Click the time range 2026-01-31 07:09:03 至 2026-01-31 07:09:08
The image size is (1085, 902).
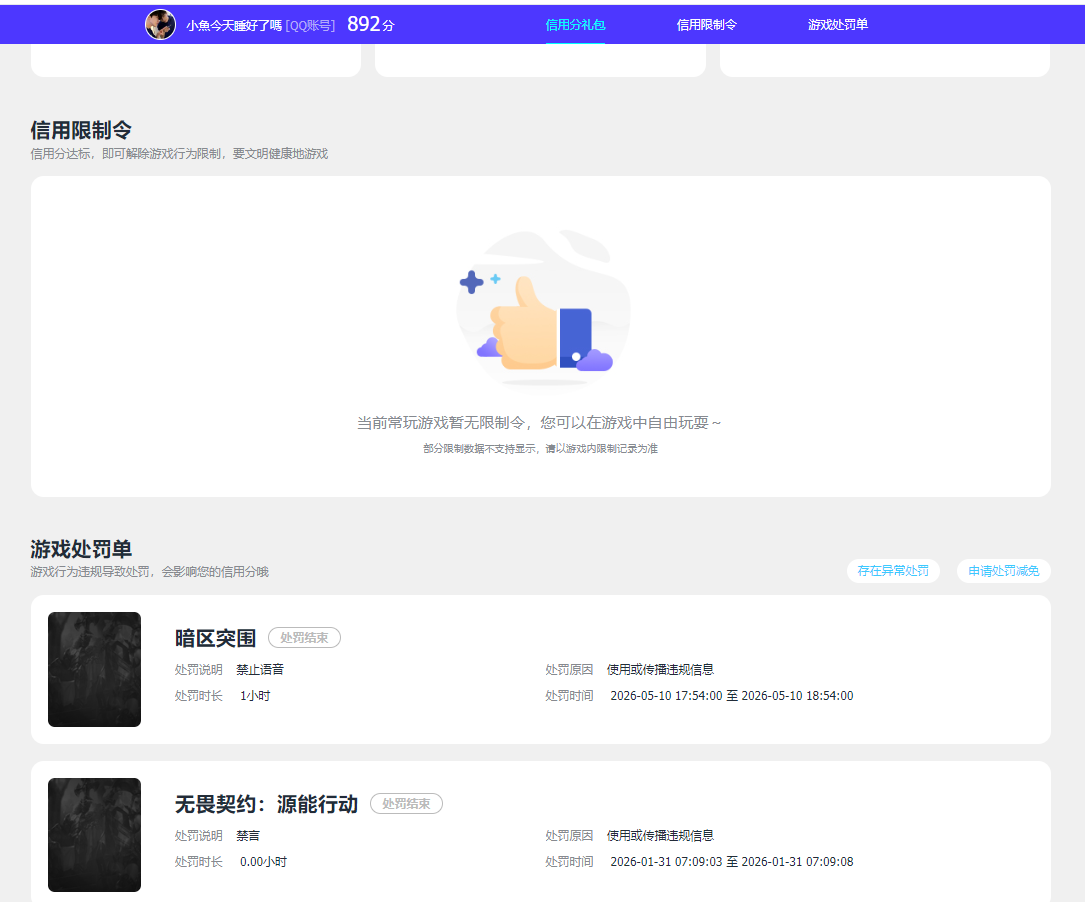pyautogui.click(x=731, y=862)
